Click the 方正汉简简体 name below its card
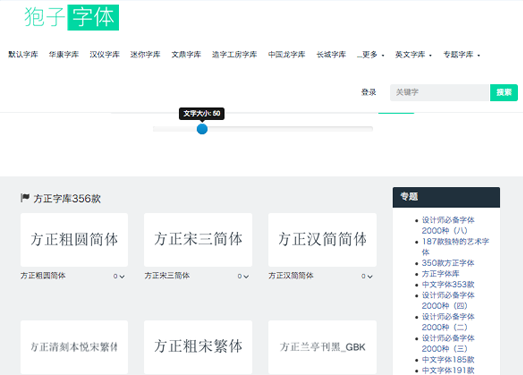The image size is (523, 375). 291,276
